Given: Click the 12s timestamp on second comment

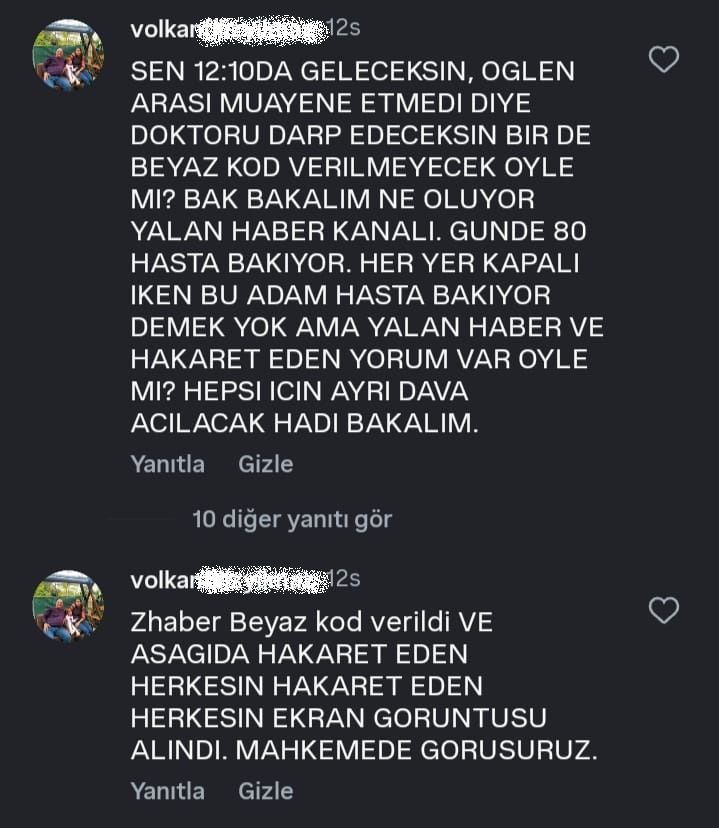Looking at the screenshot, I should [x=344, y=579].
